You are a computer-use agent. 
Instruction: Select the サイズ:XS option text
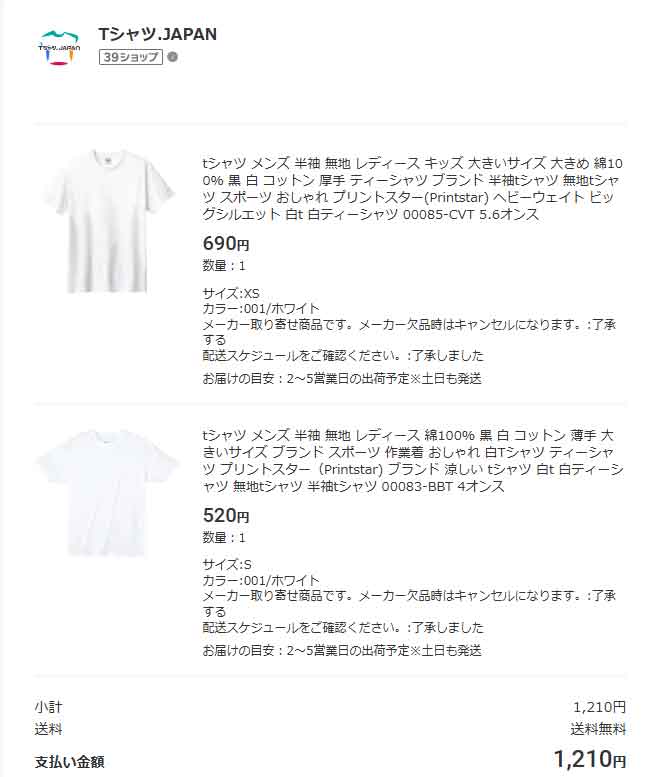[x=231, y=293]
